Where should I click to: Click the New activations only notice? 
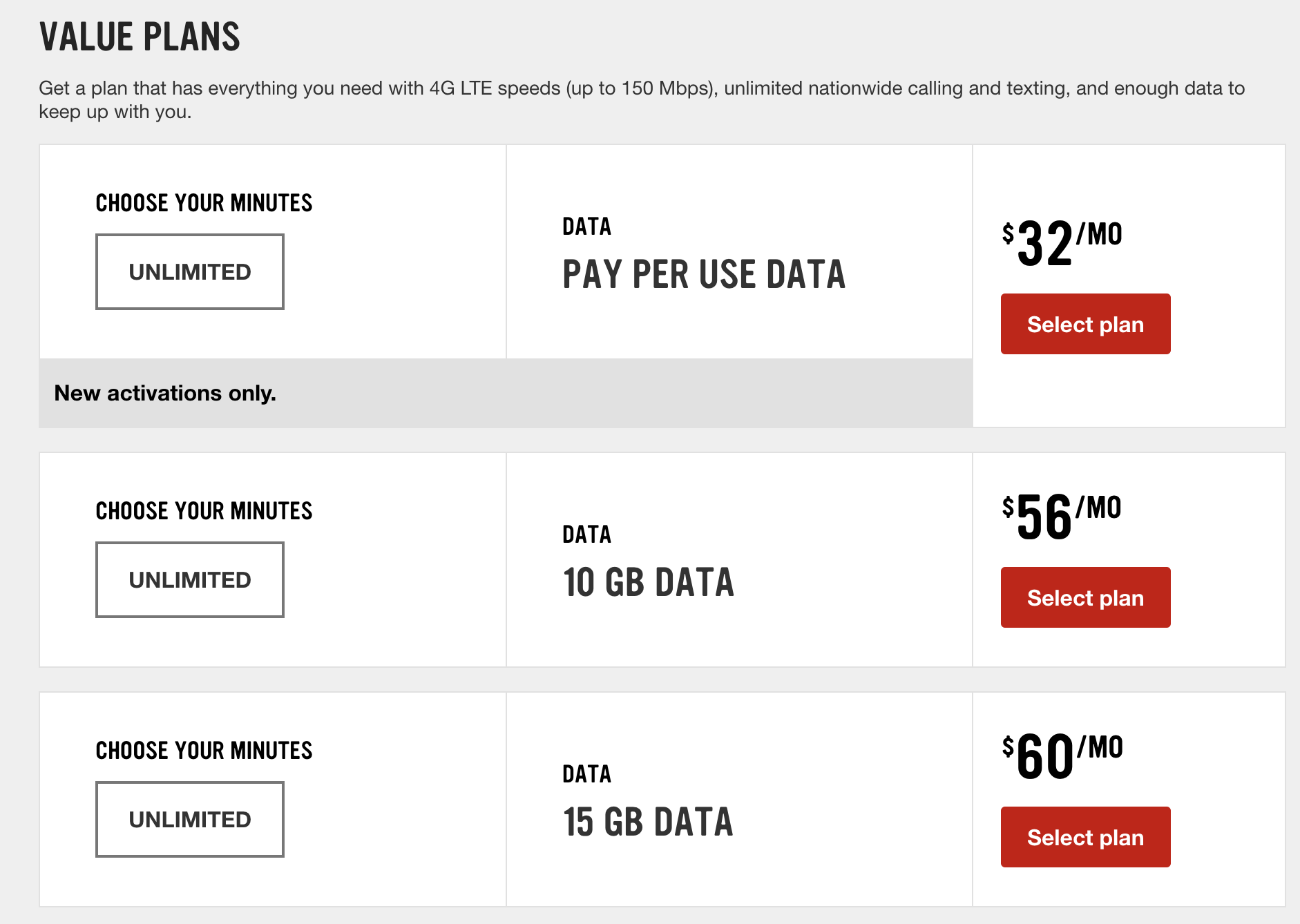coord(165,393)
